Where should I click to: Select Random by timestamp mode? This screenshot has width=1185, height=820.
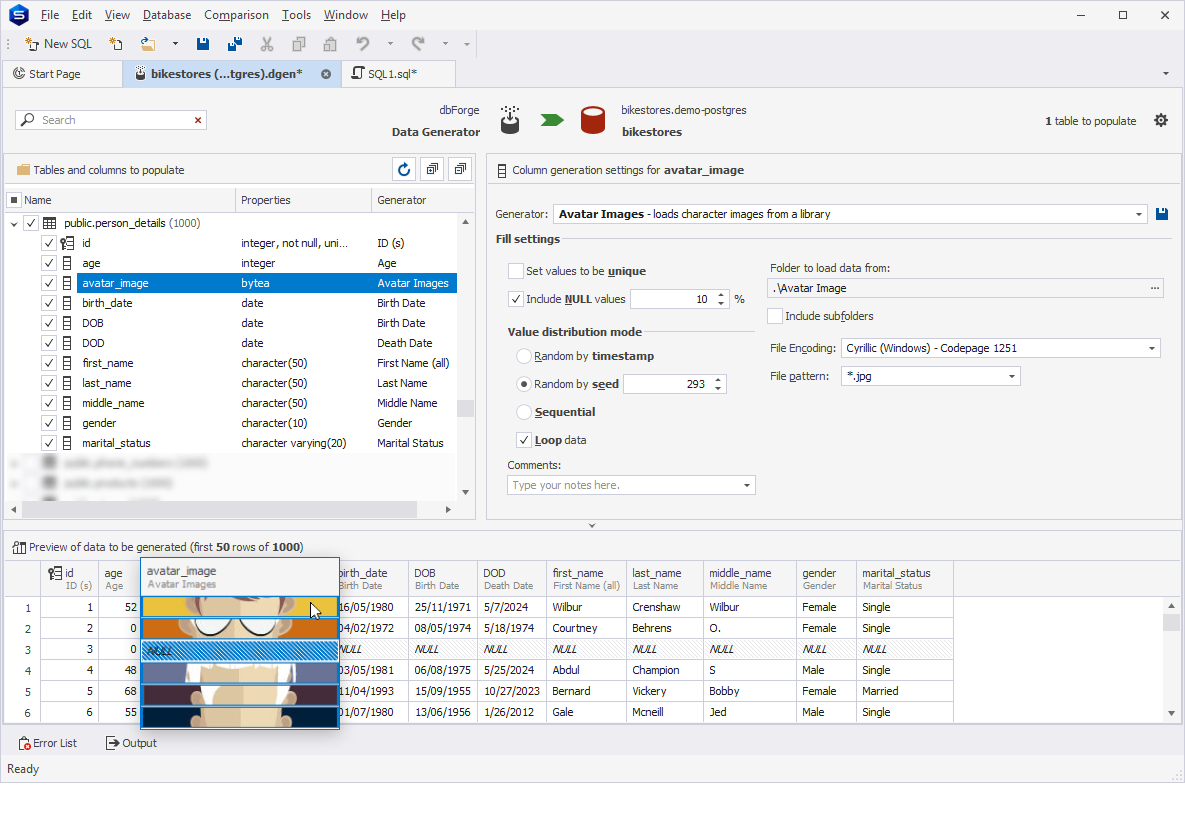pyautogui.click(x=524, y=356)
